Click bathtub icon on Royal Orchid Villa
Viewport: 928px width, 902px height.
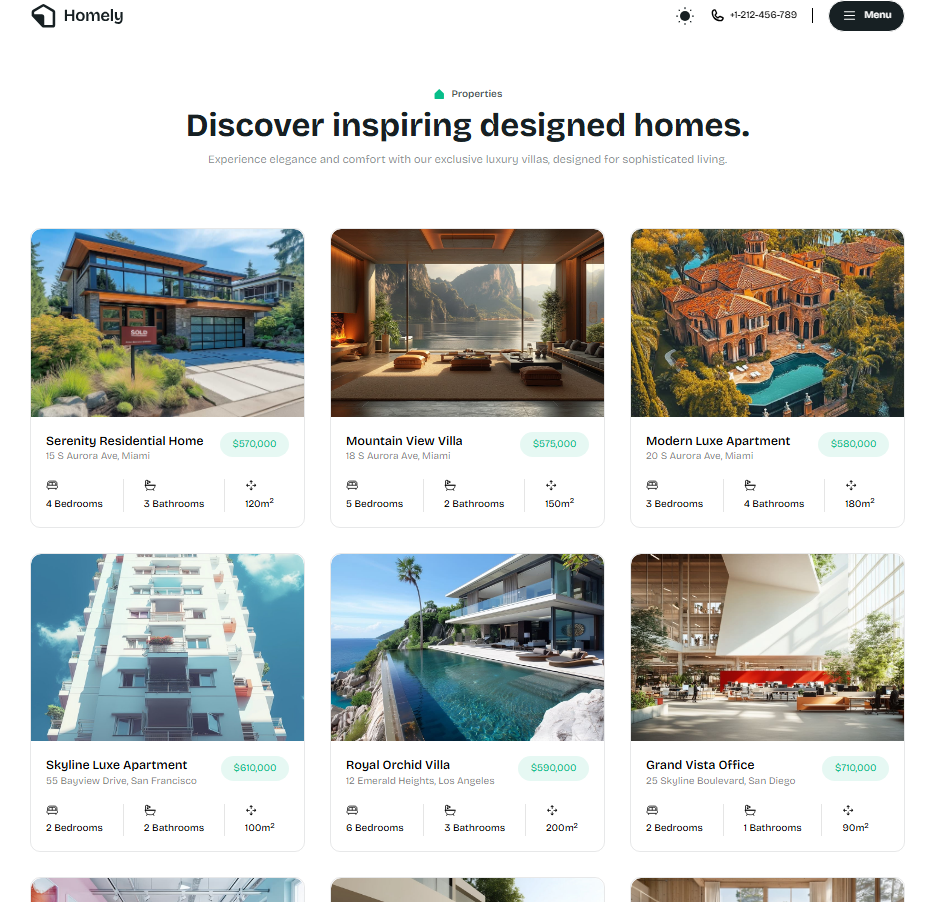[450, 810]
